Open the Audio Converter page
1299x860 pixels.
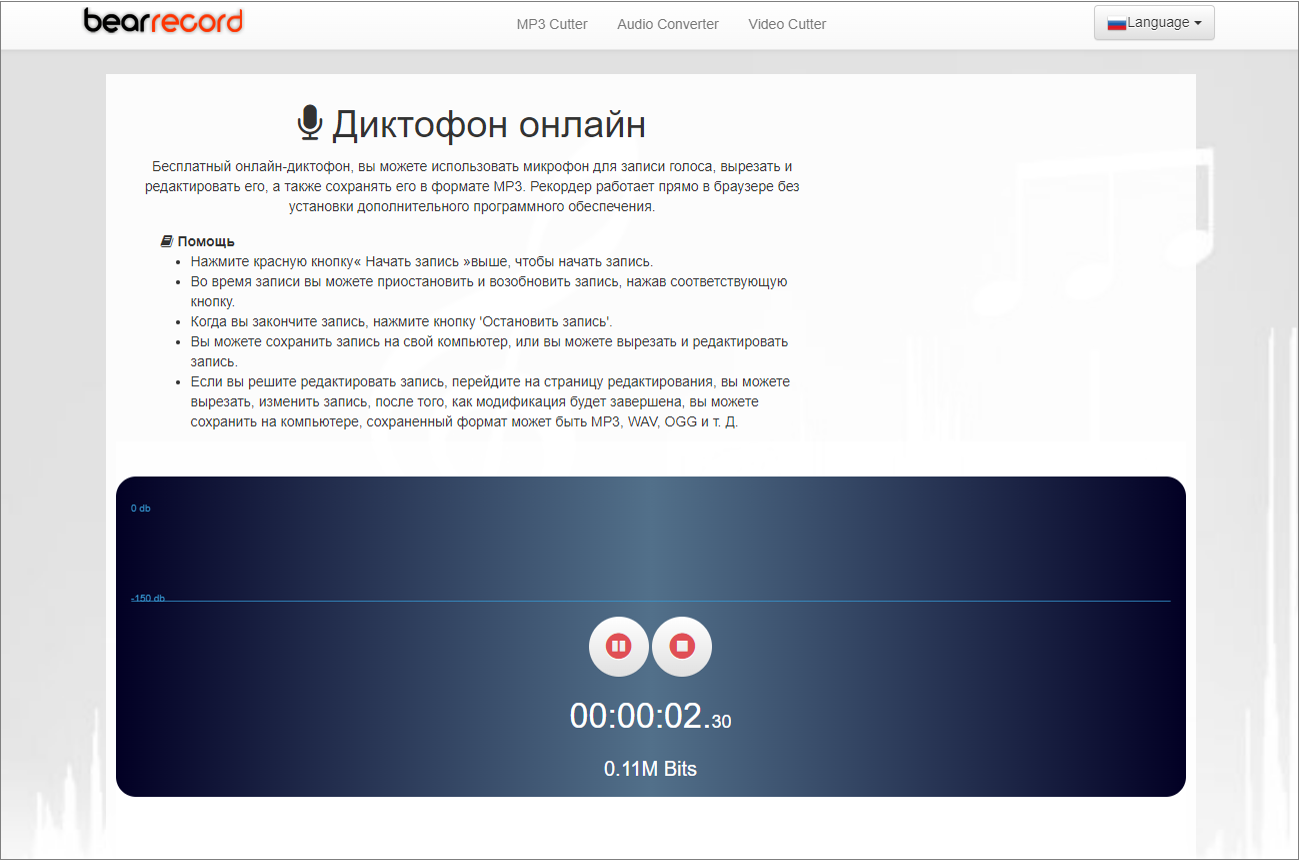668,24
